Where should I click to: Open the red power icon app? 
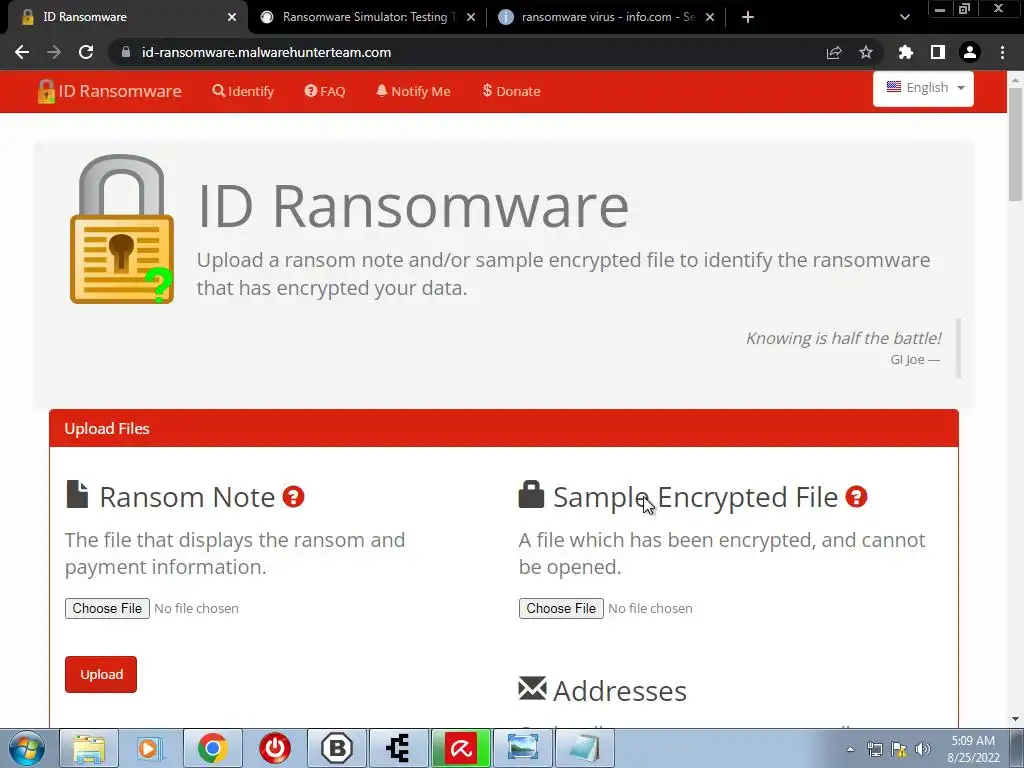pos(275,748)
